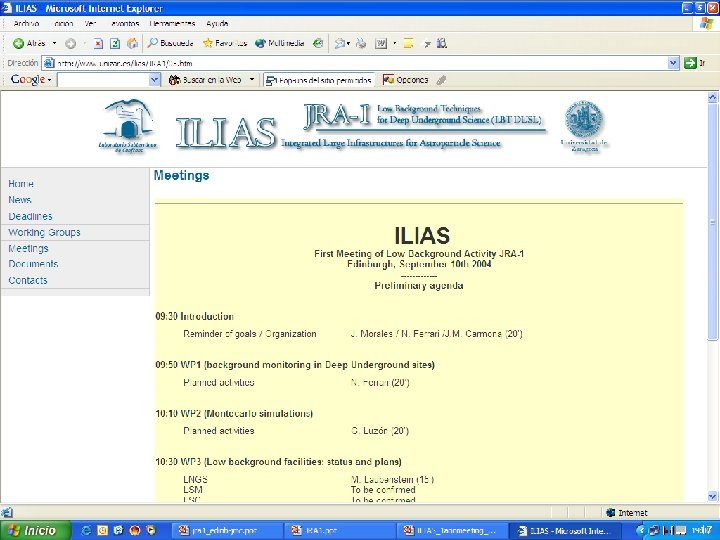Open the Edit with Word dropdown arrow

coord(394,44)
